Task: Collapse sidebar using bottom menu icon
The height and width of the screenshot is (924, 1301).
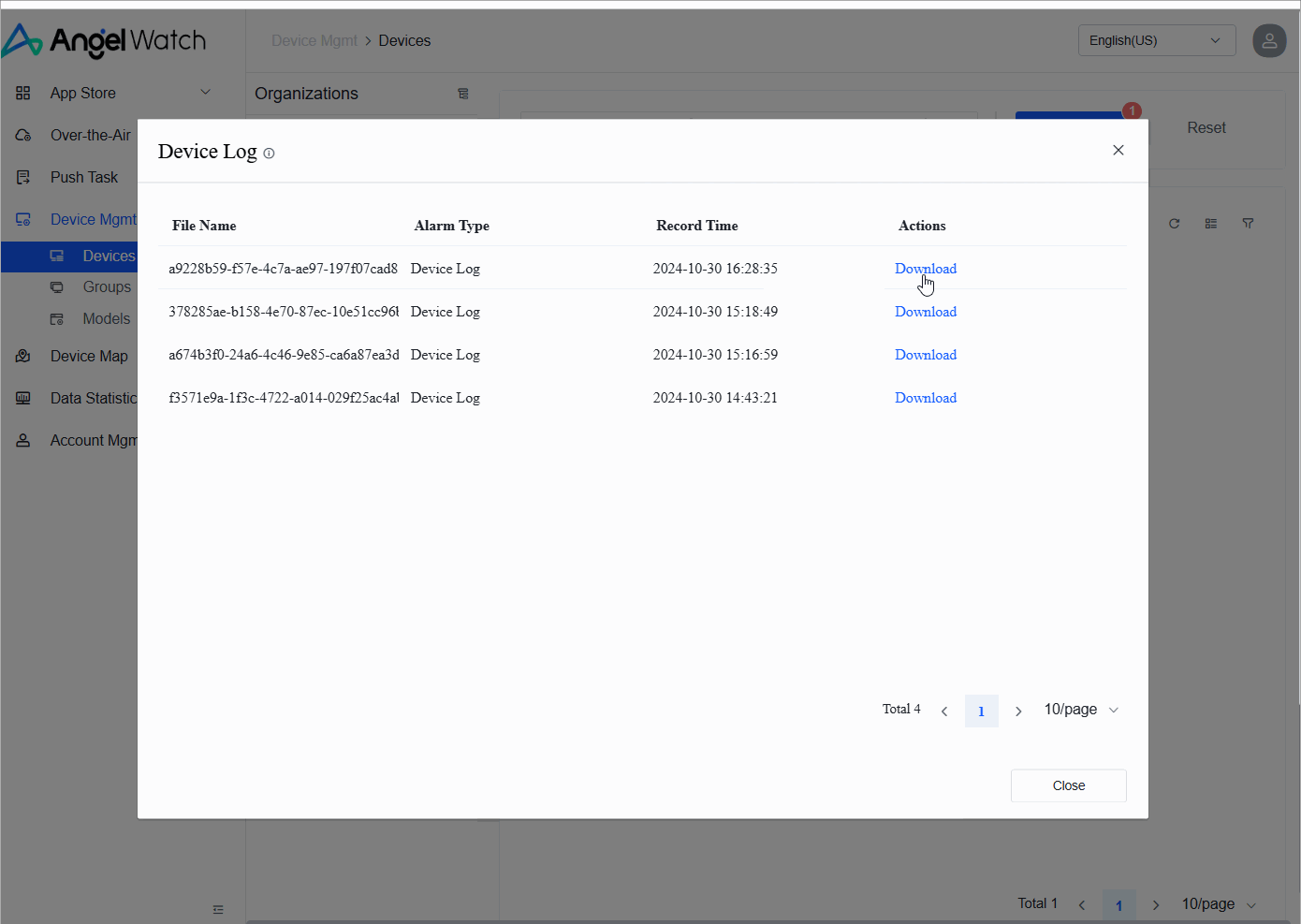Action: pos(218,909)
